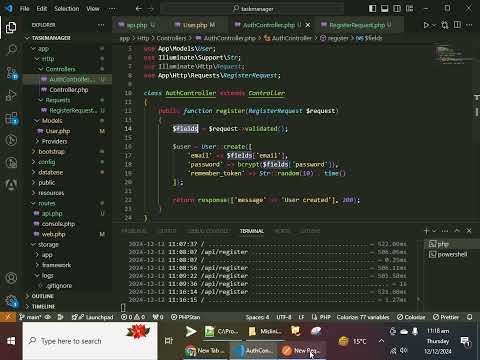The image size is (480, 360).
Task: Click the editor minimap overview
Action: pos(452,55)
